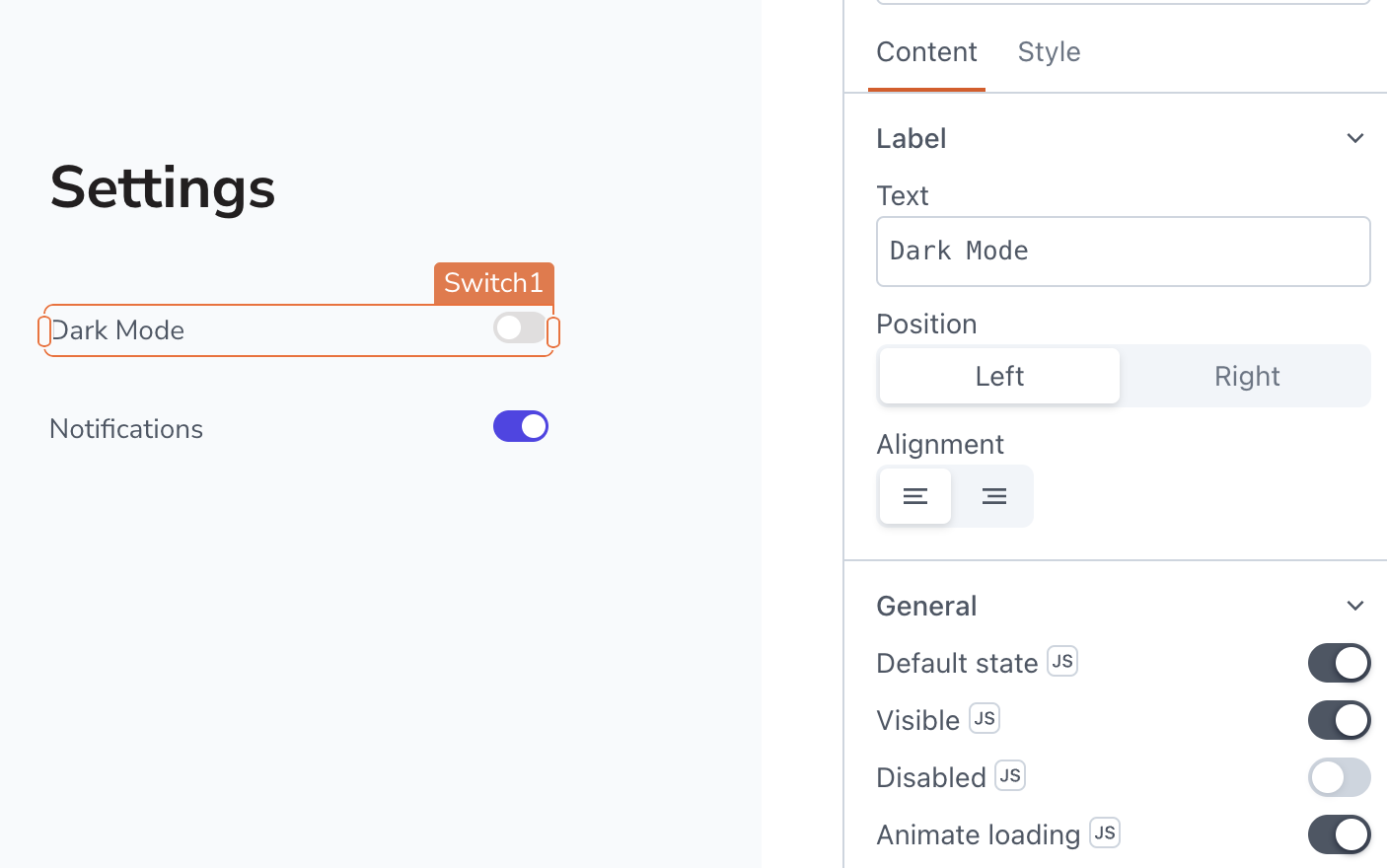
Task: Click the Label Text input field
Action: (x=1123, y=252)
